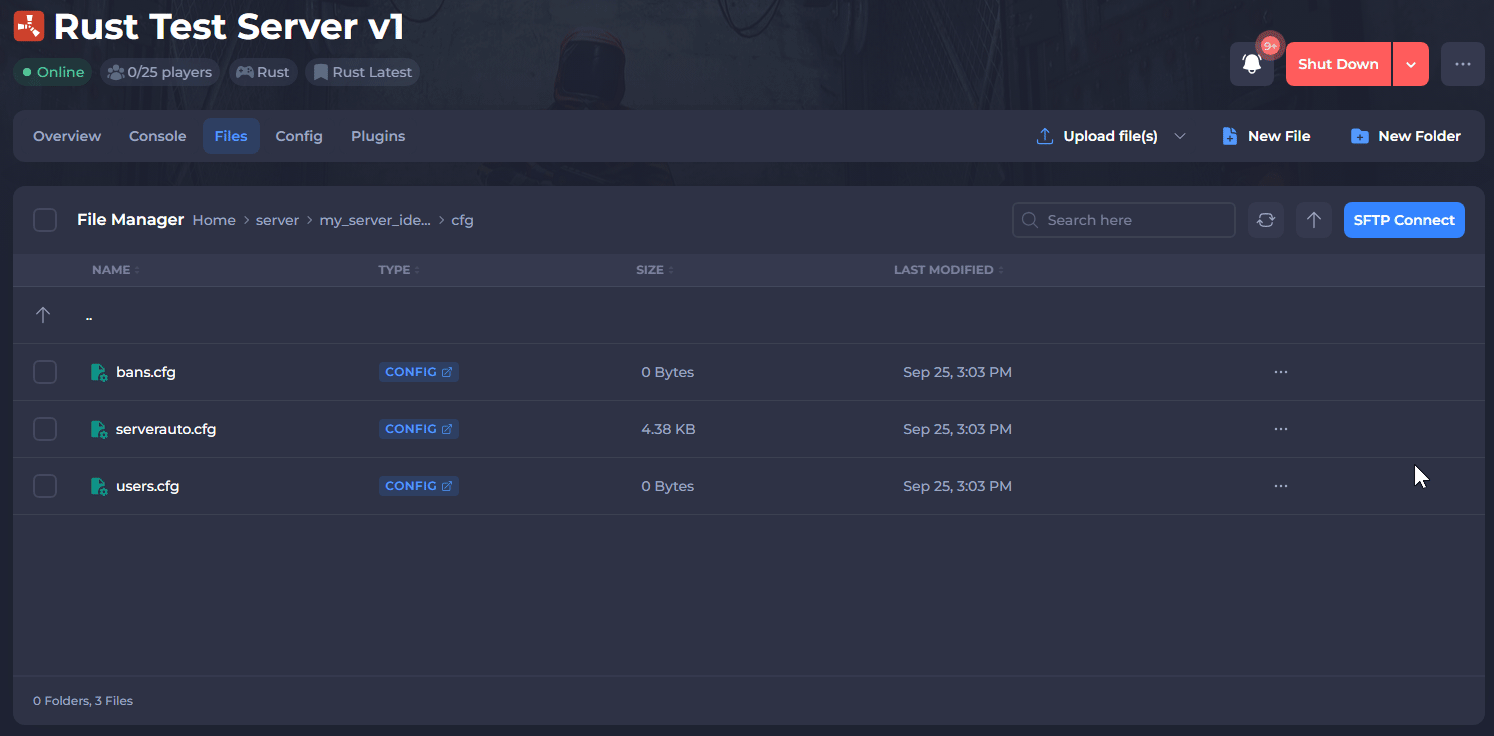Open the three-dot menu for serverauto.cfg
The height and width of the screenshot is (736, 1494).
(x=1280, y=429)
